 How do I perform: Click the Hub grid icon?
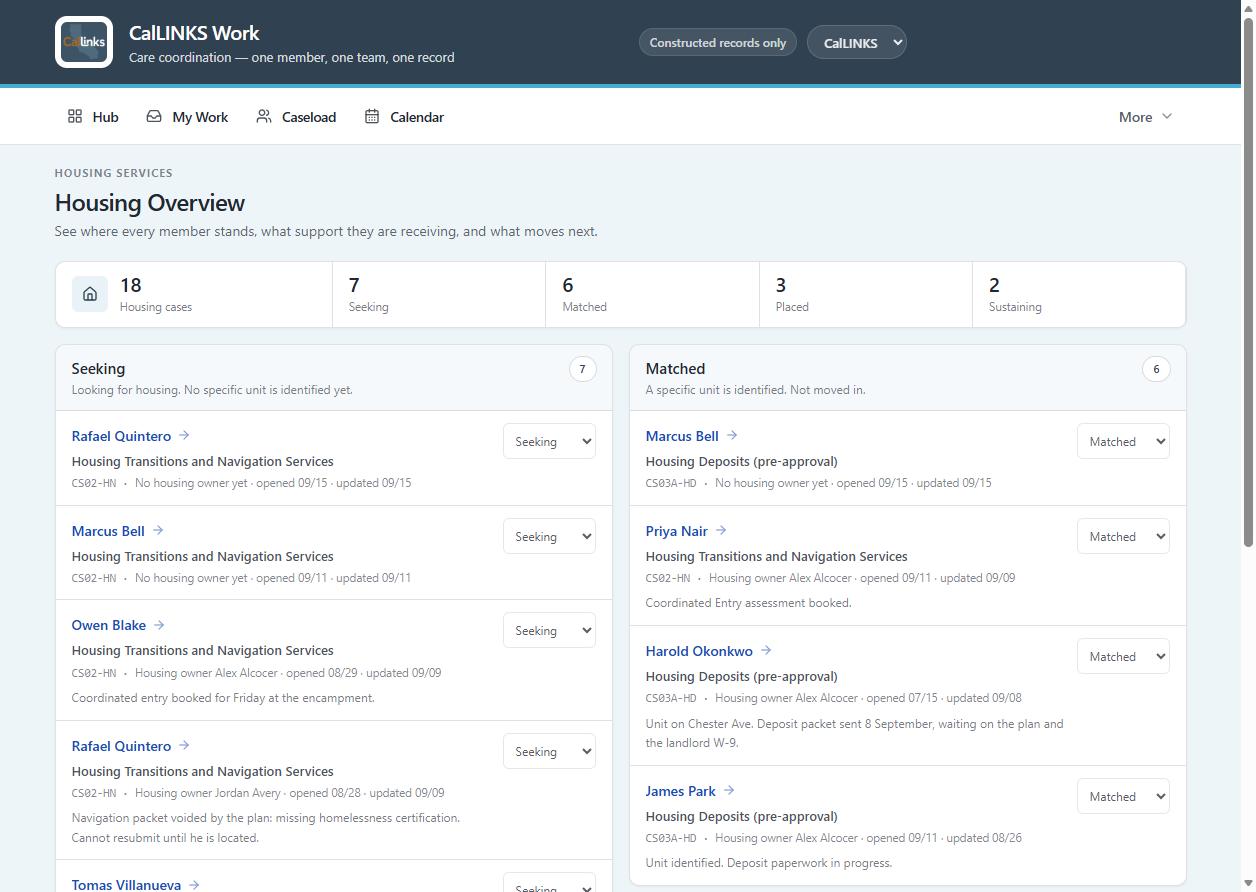[75, 117]
